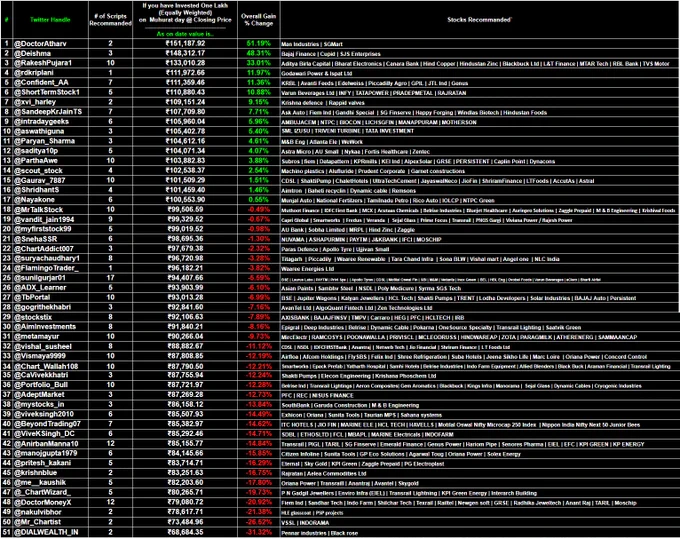The height and width of the screenshot is (539, 680).
Task: Click the @intradaygeeks handle
Action: 41,121
